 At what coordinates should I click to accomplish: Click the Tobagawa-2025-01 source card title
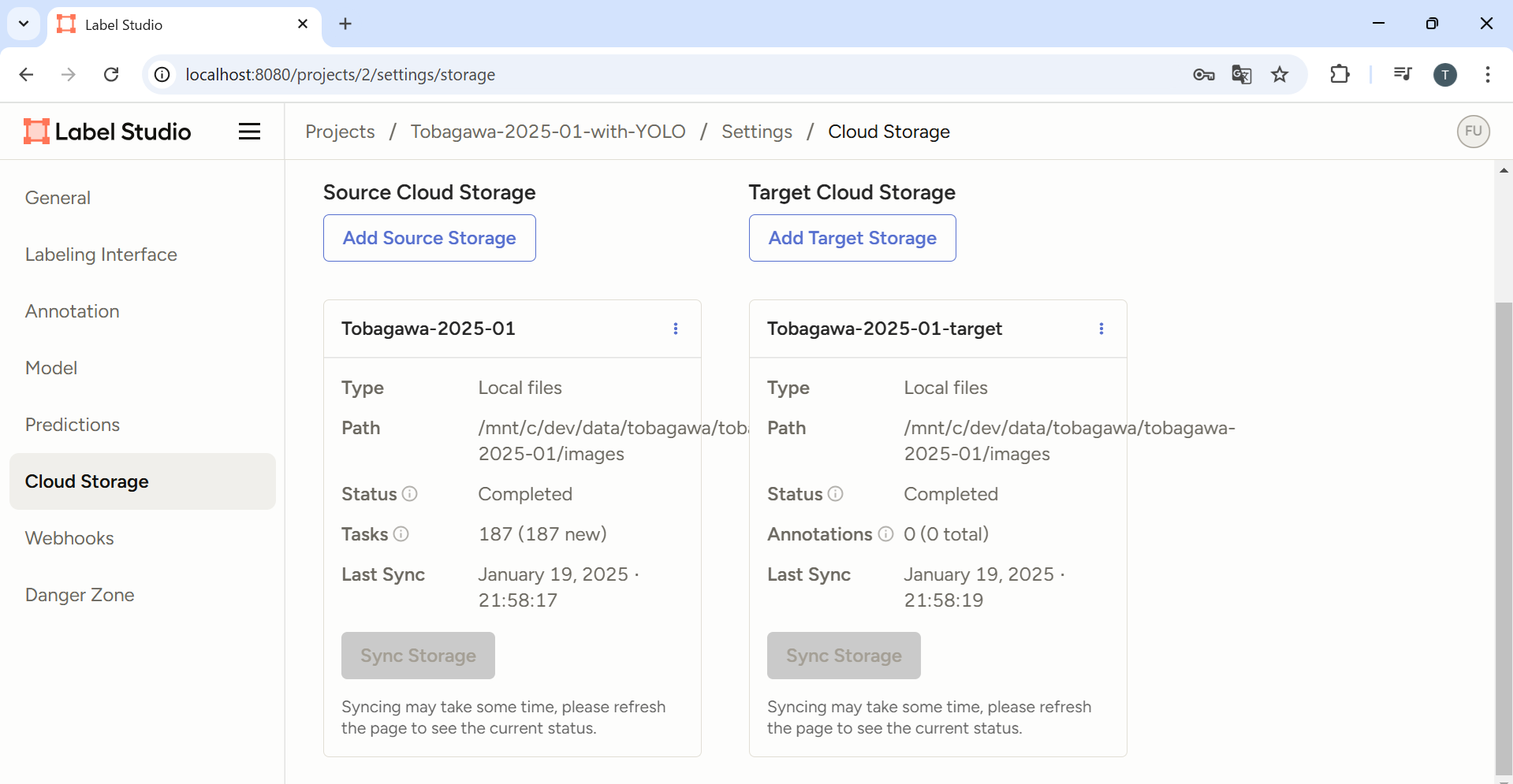[x=428, y=329]
